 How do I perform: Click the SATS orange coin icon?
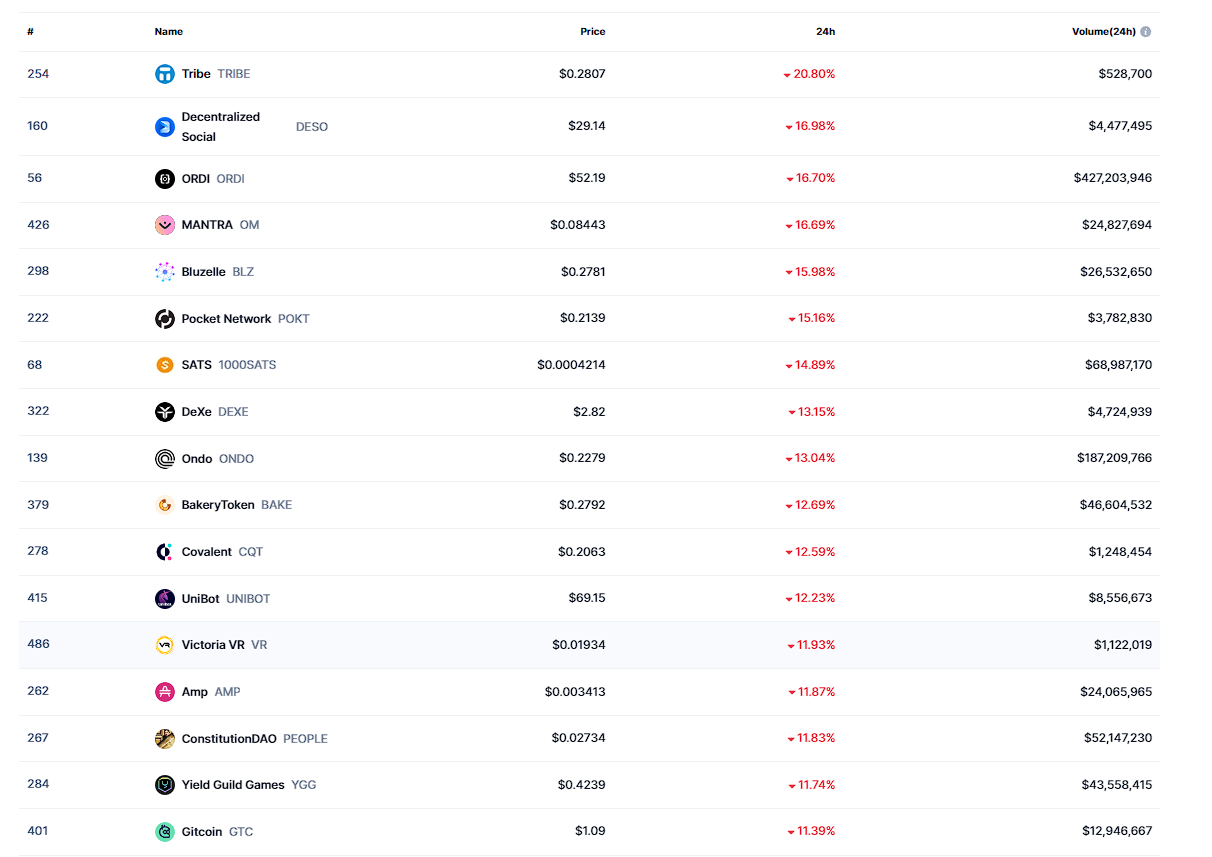click(x=165, y=365)
